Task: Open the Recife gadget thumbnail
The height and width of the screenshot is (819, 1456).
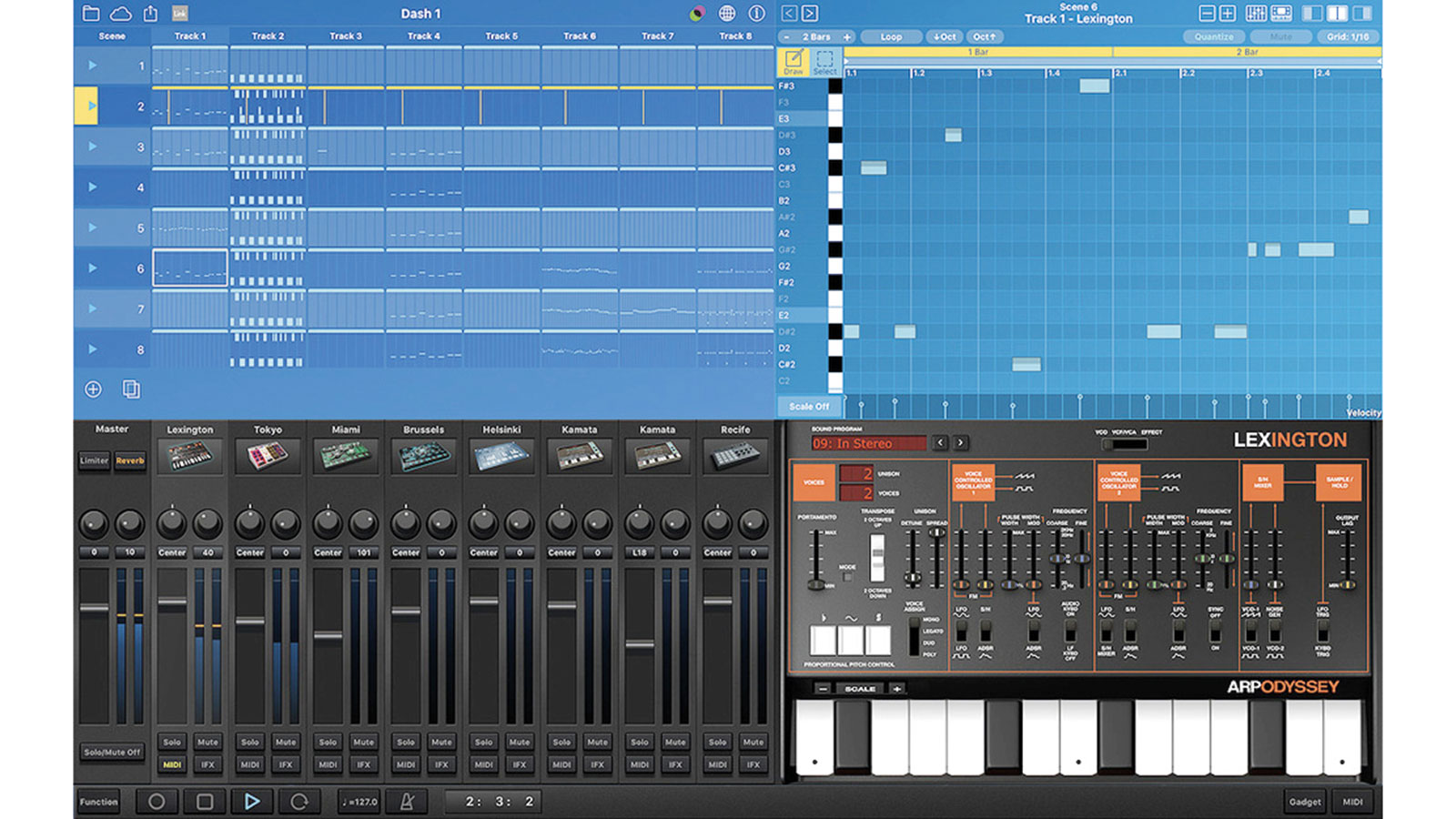Action: coord(735,457)
